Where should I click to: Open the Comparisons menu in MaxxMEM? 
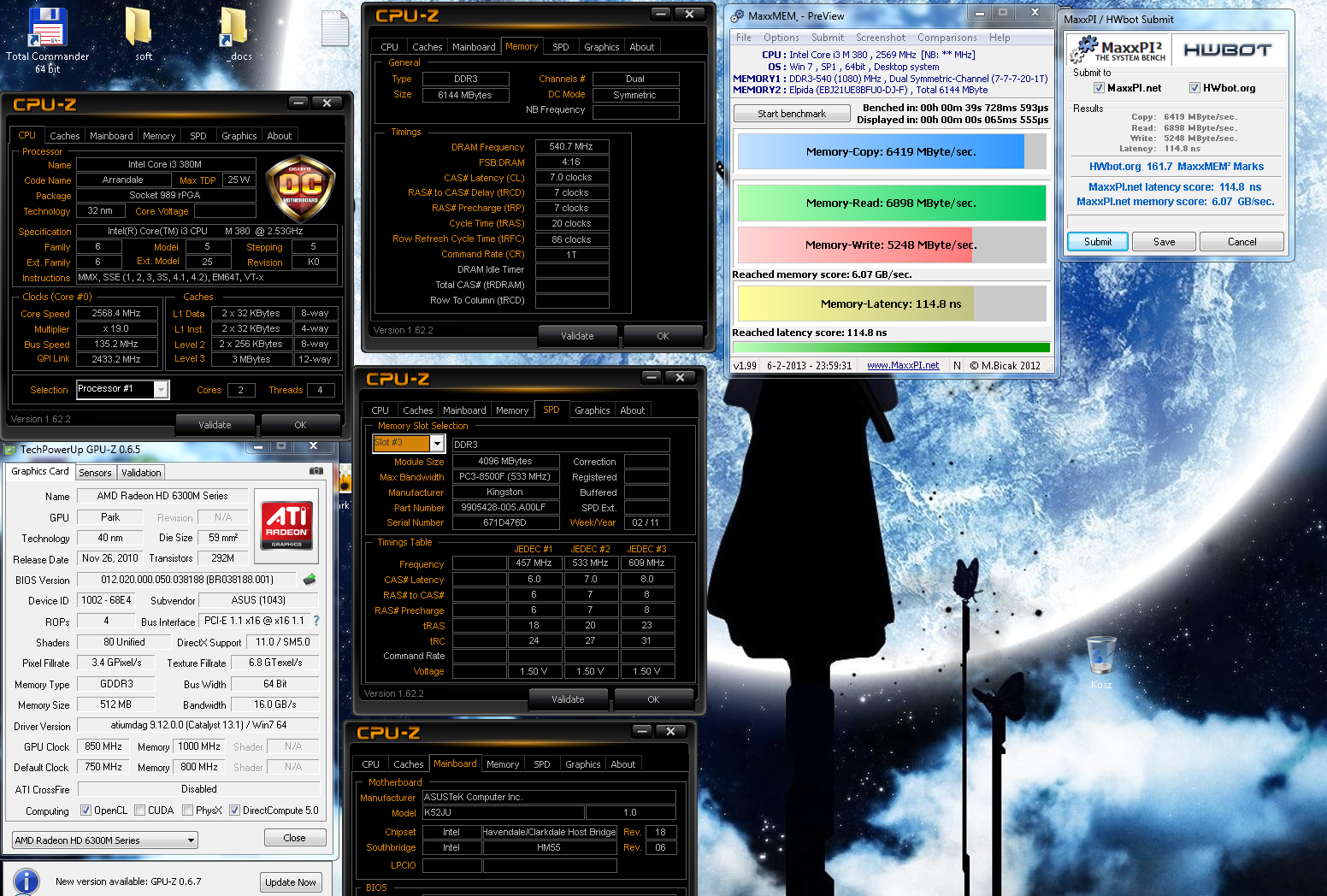pos(947,38)
